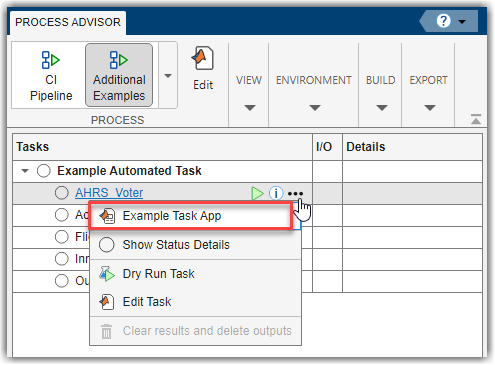The width and height of the screenshot is (495, 365).
Task: Open the AHRS_Voter link
Action: click(109, 193)
